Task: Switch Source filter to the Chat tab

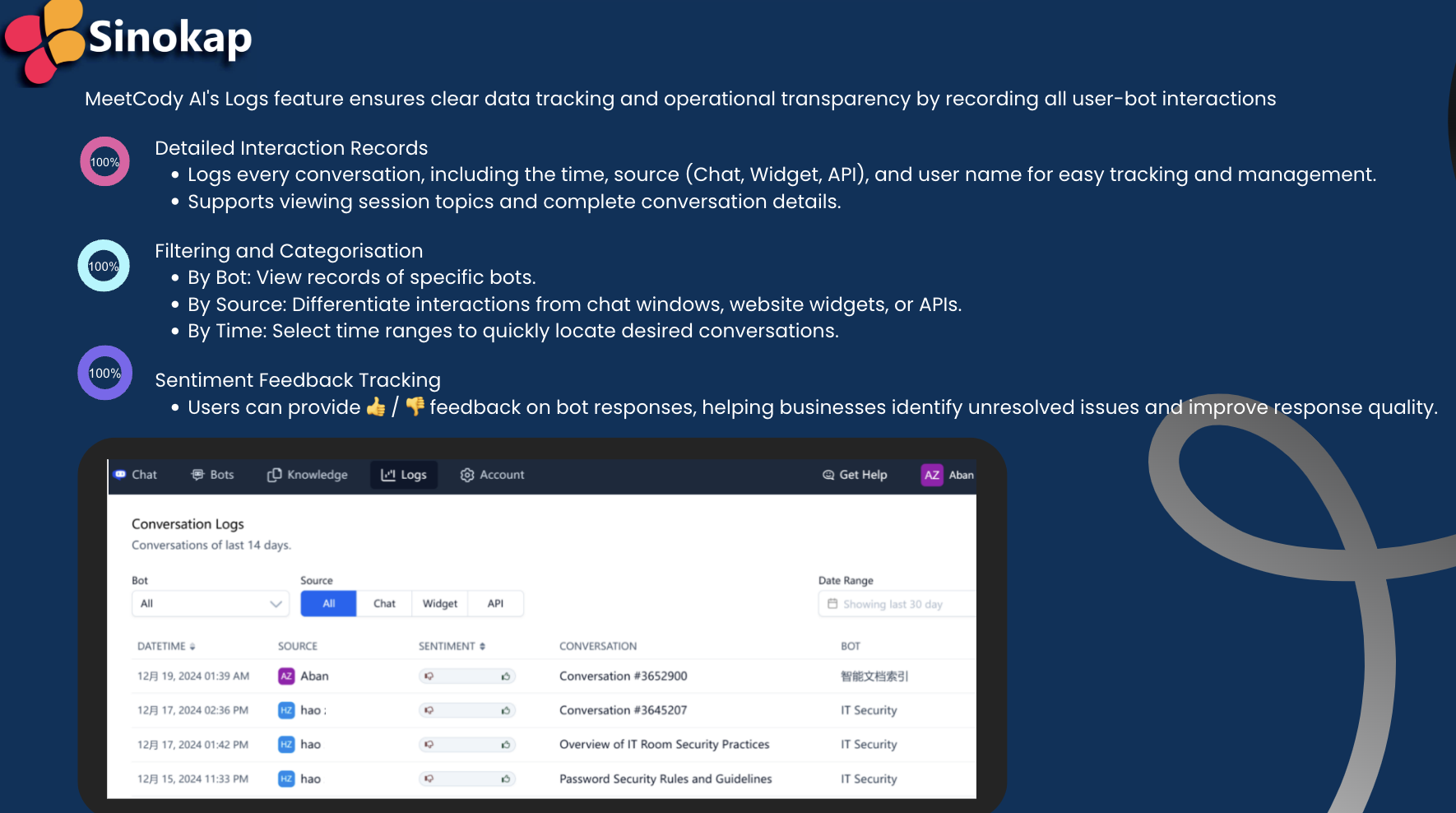Action: click(x=383, y=603)
